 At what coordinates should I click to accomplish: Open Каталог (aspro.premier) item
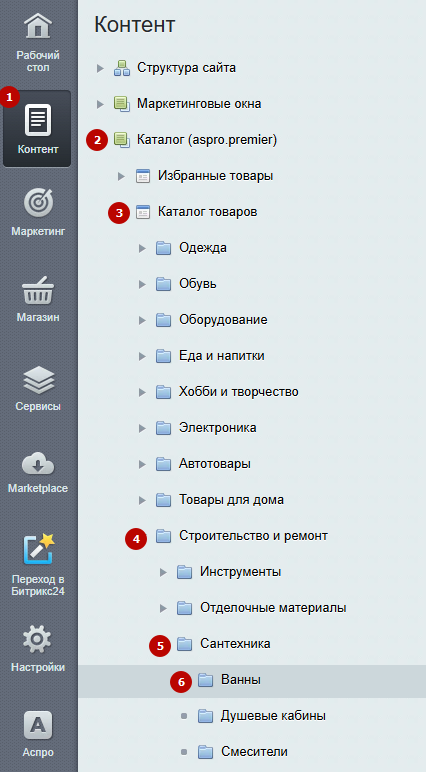click(207, 140)
